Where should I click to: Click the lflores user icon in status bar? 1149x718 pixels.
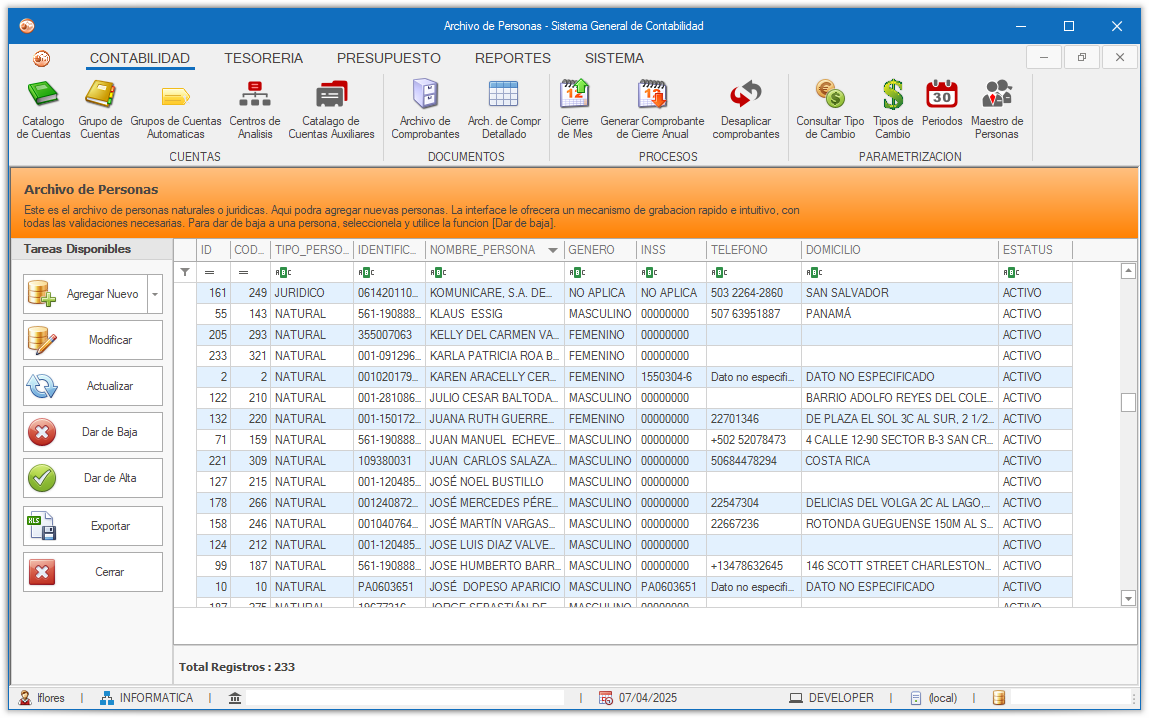tap(25, 698)
